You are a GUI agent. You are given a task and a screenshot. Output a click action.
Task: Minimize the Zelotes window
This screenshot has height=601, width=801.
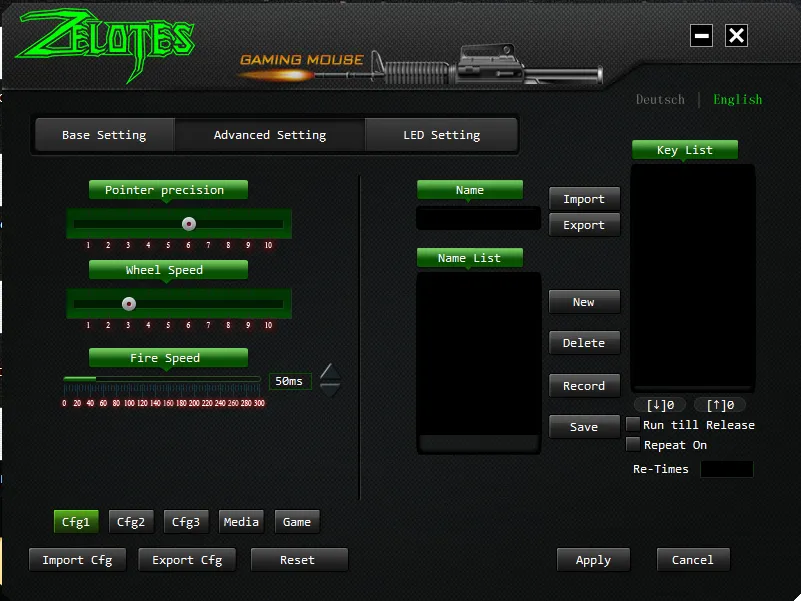(701, 36)
